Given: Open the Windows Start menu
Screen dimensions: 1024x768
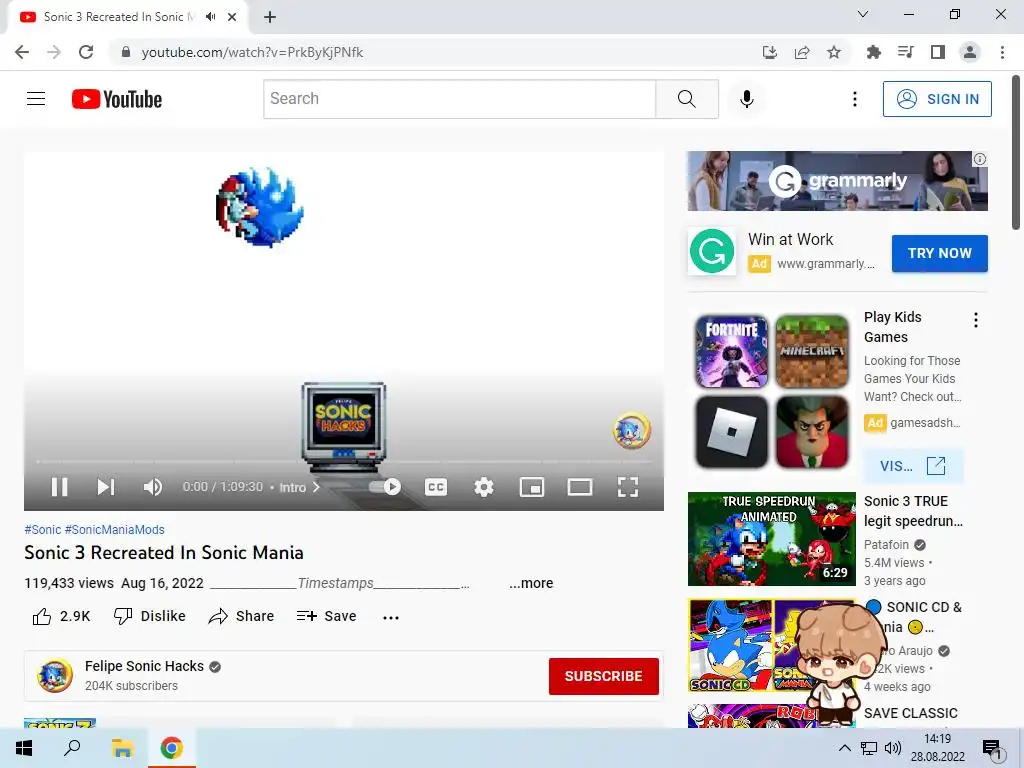Looking at the screenshot, I should coord(24,748).
